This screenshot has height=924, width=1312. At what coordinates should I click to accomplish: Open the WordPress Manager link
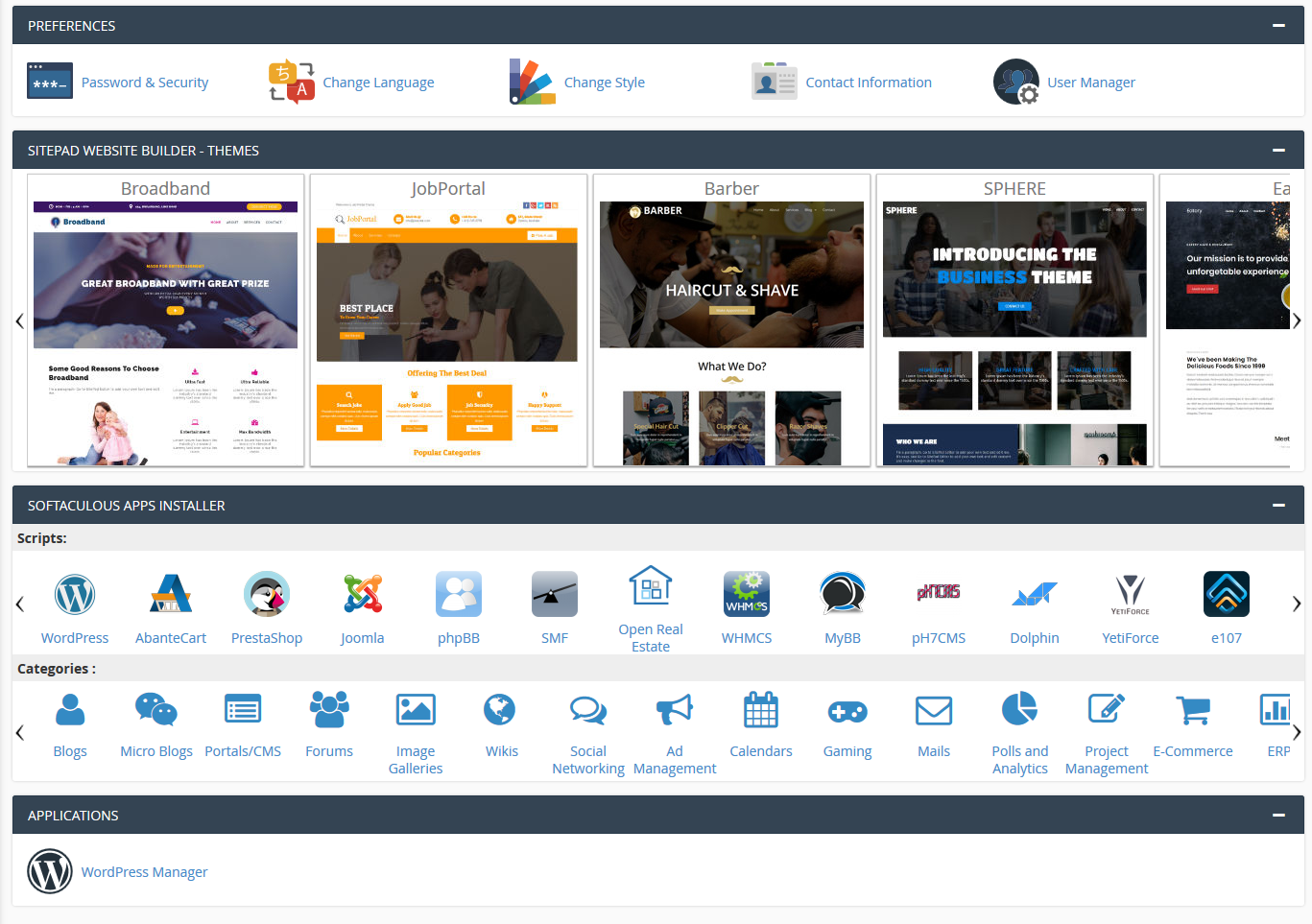[x=144, y=872]
